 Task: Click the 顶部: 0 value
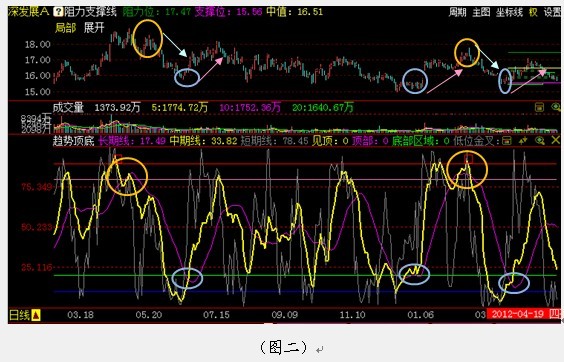point(370,141)
